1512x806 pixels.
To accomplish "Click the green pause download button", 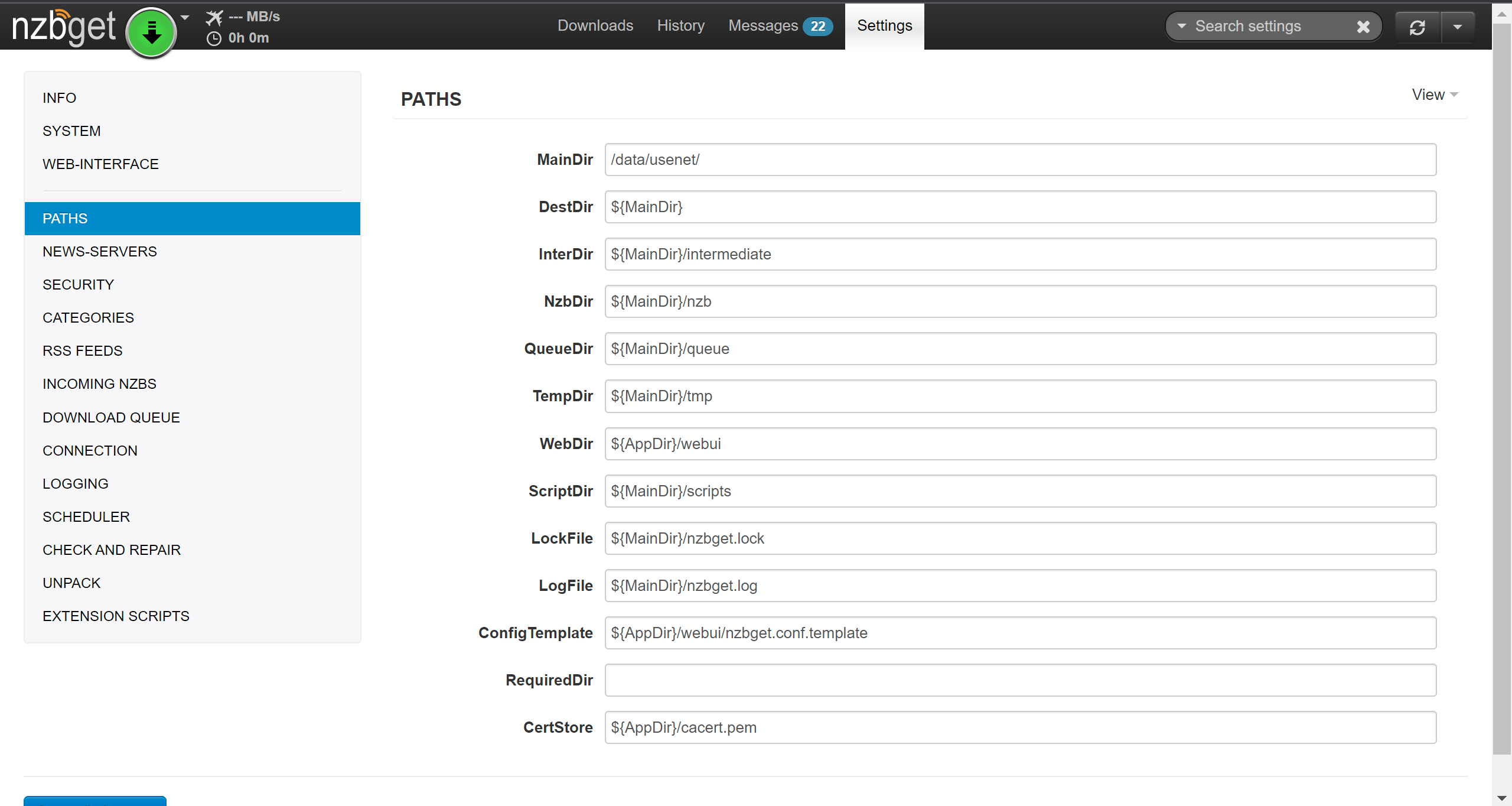I will click(151, 32).
